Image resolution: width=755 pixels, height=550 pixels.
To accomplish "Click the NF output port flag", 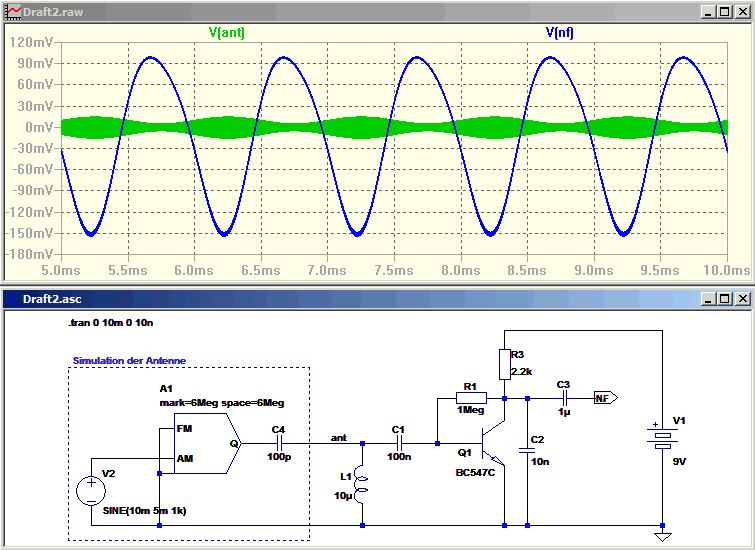I will (606, 398).
